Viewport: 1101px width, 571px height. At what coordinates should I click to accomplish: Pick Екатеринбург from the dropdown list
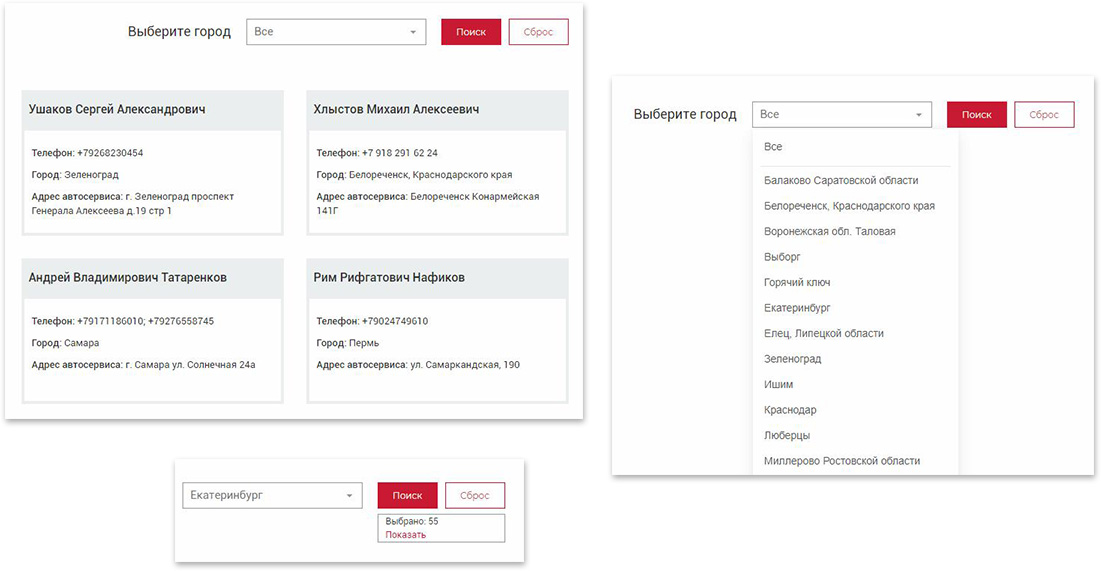pos(797,308)
